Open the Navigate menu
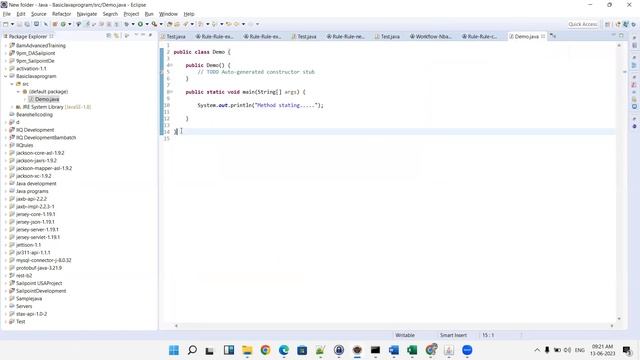This screenshot has height=360, width=640. (87, 14)
